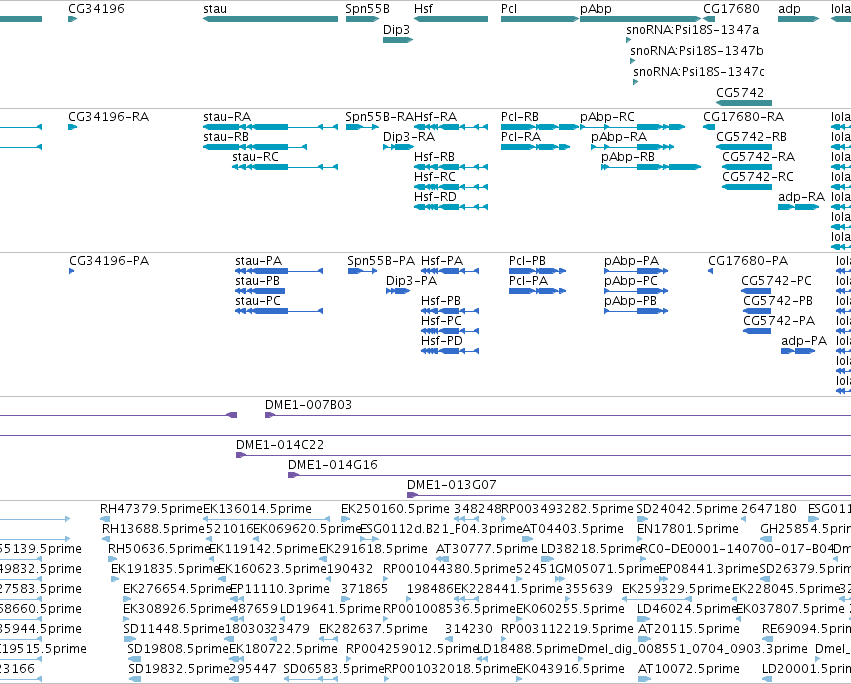Select the stau-RB transcript
This screenshot has height=684, width=851.
[x=255, y=147]
